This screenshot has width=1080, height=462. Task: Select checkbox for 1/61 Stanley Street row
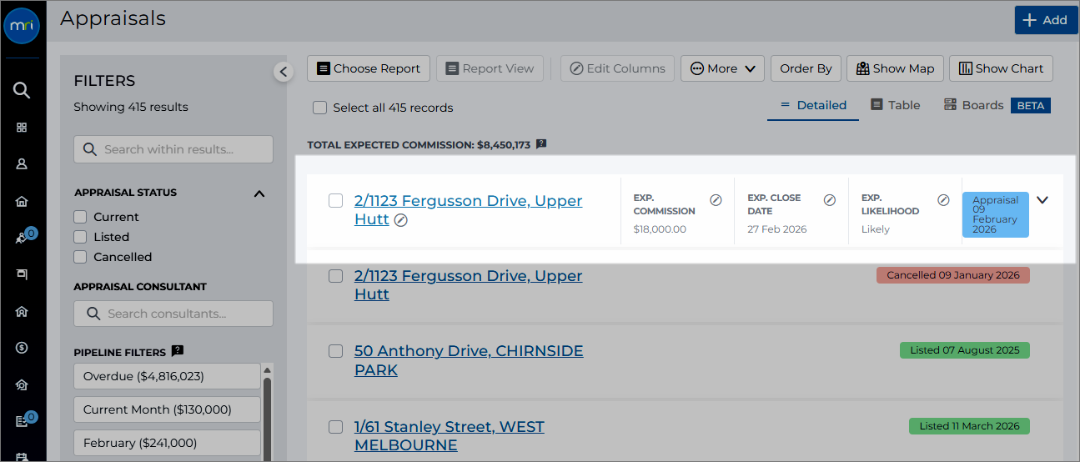335,427
